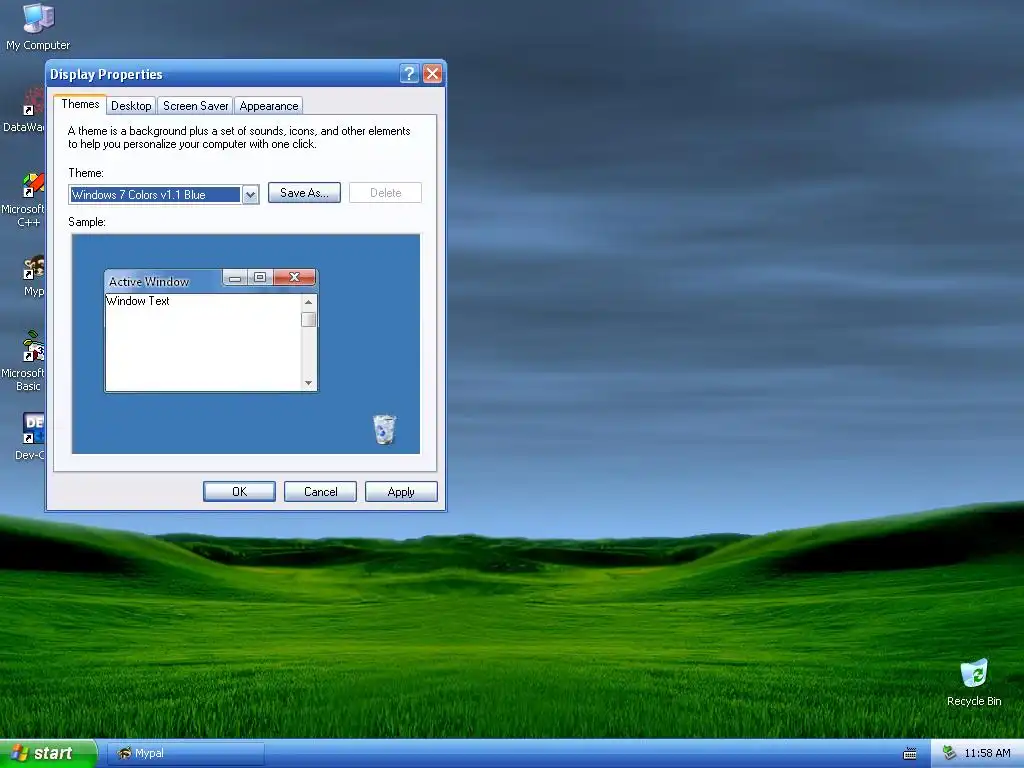1024x768 pixels.
Task: Confirm with the OK button
Action: coord(239,492)
